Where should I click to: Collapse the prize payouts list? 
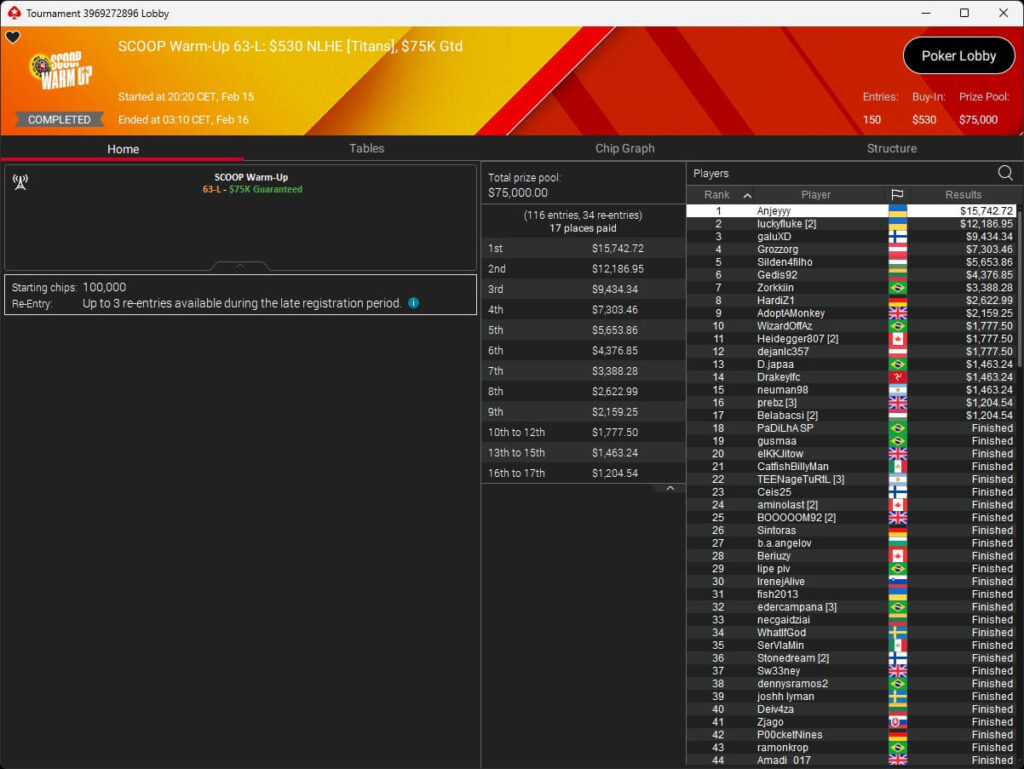click(670, 488)
